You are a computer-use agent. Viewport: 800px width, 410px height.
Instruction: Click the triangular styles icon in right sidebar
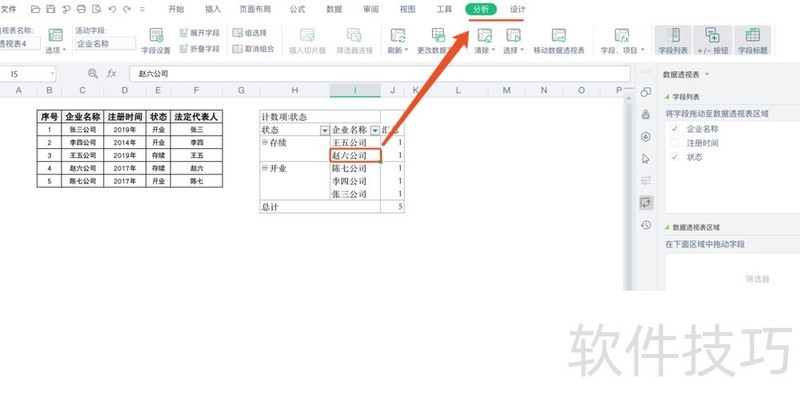click(x=646, y=114)
